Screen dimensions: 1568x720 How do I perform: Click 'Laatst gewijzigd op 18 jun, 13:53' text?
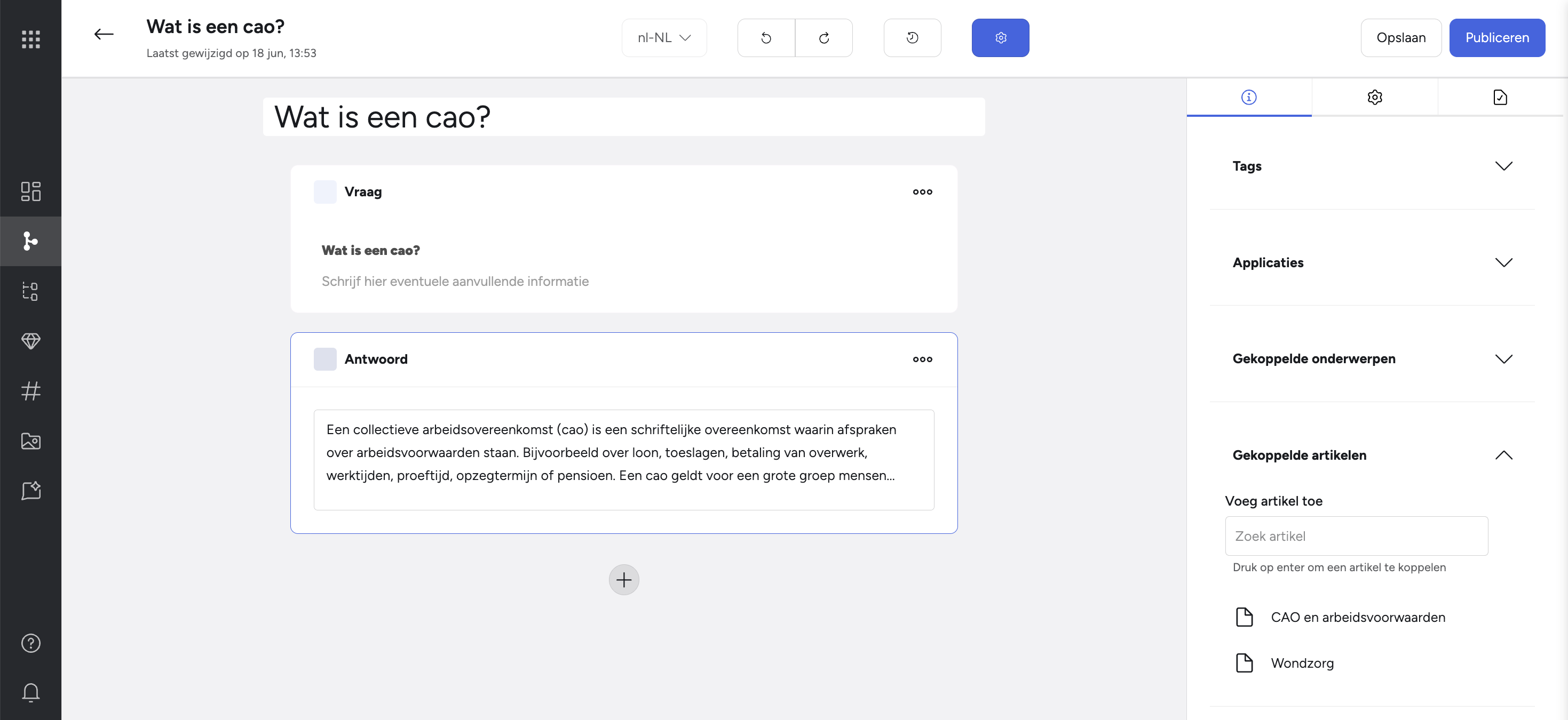pyautogui.click(x=231, y=53)
